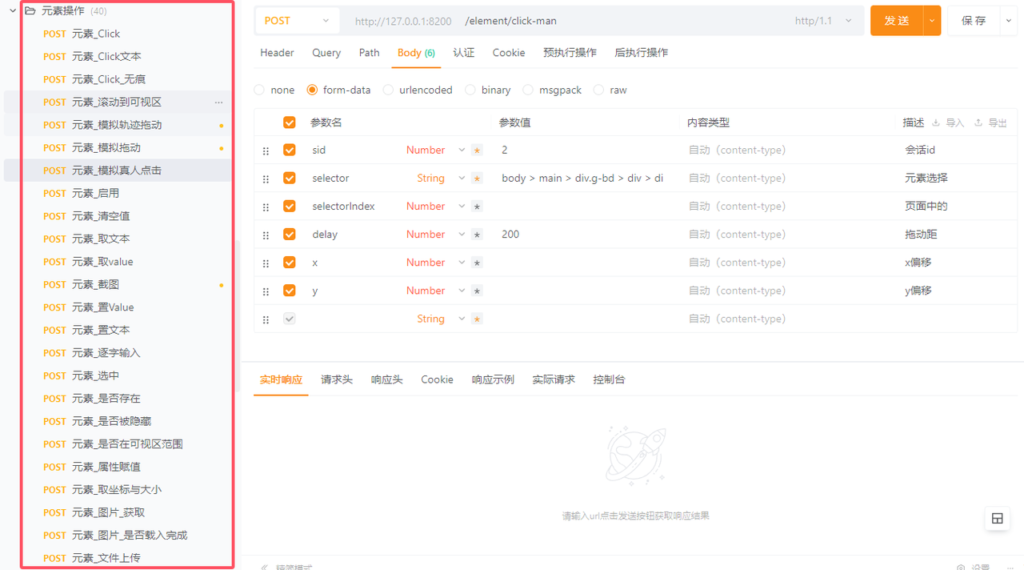
Task: Collapse the 元素操作 folder chevron
Action: coord(12,10)
